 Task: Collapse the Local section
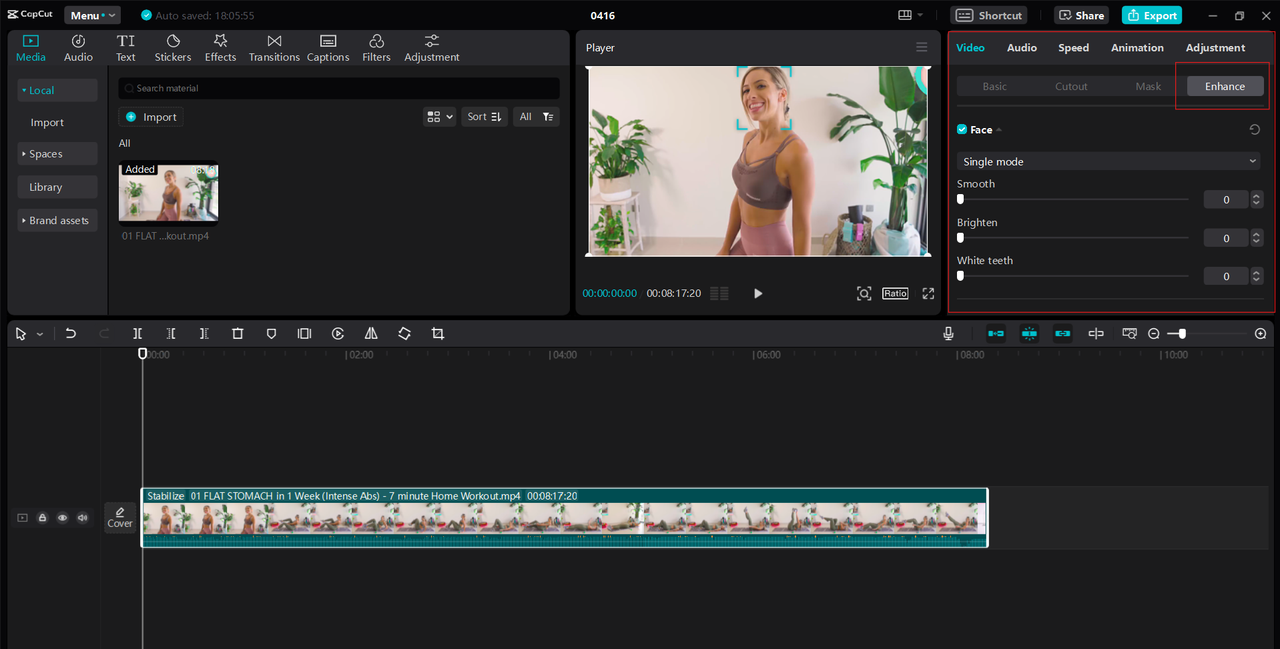pyautogui.click(x=57, y=90)
